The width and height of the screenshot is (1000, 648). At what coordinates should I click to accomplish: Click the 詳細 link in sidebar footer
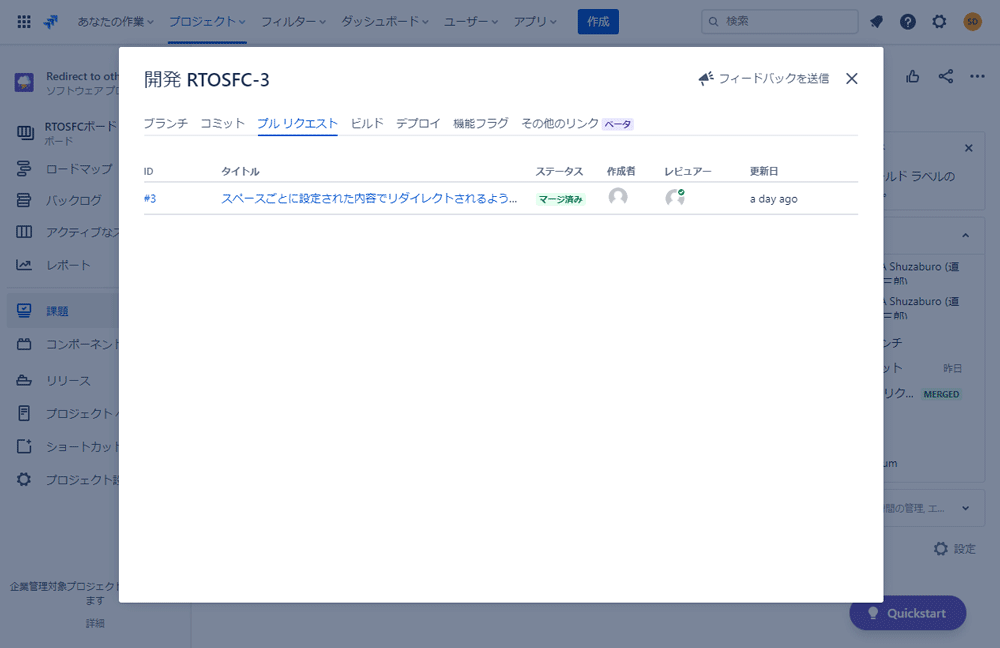95,623
